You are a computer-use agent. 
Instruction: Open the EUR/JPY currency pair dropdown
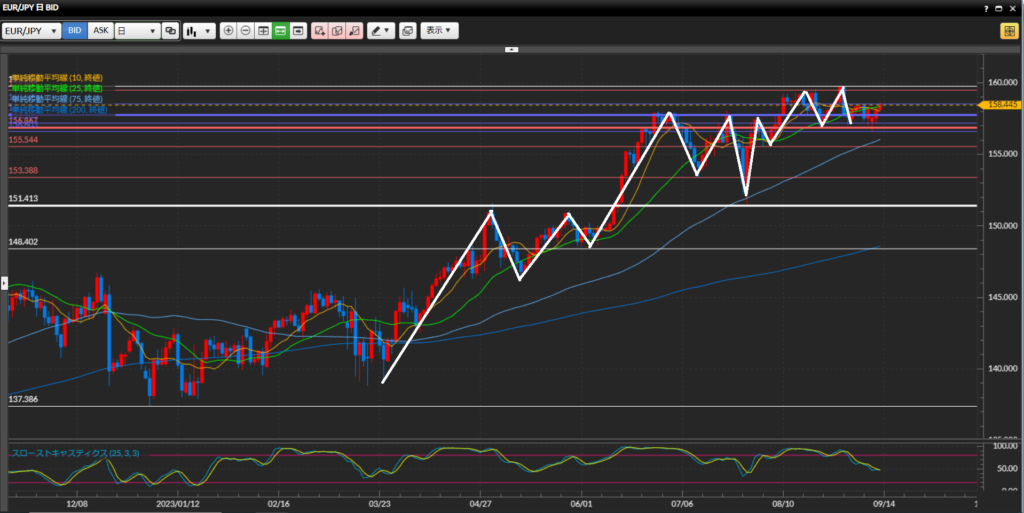32,31
